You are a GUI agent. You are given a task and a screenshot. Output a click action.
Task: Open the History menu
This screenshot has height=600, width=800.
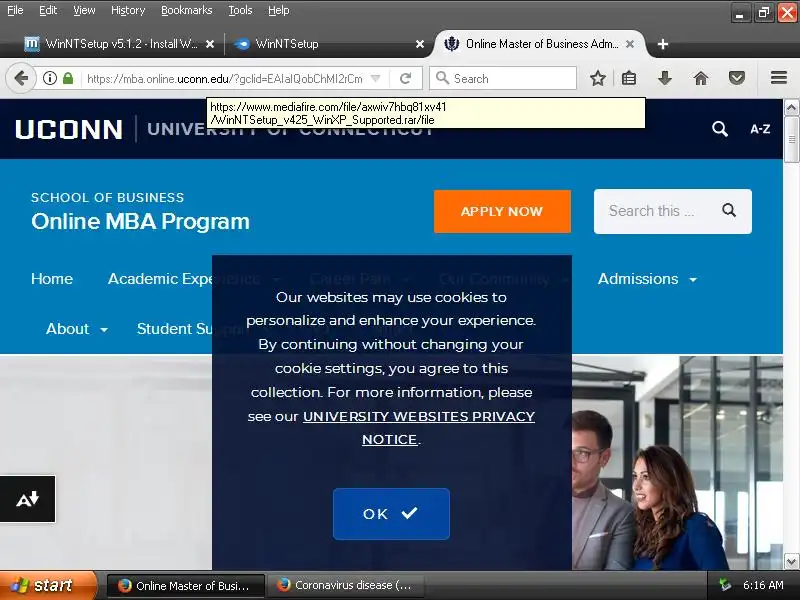pos(128,10)
